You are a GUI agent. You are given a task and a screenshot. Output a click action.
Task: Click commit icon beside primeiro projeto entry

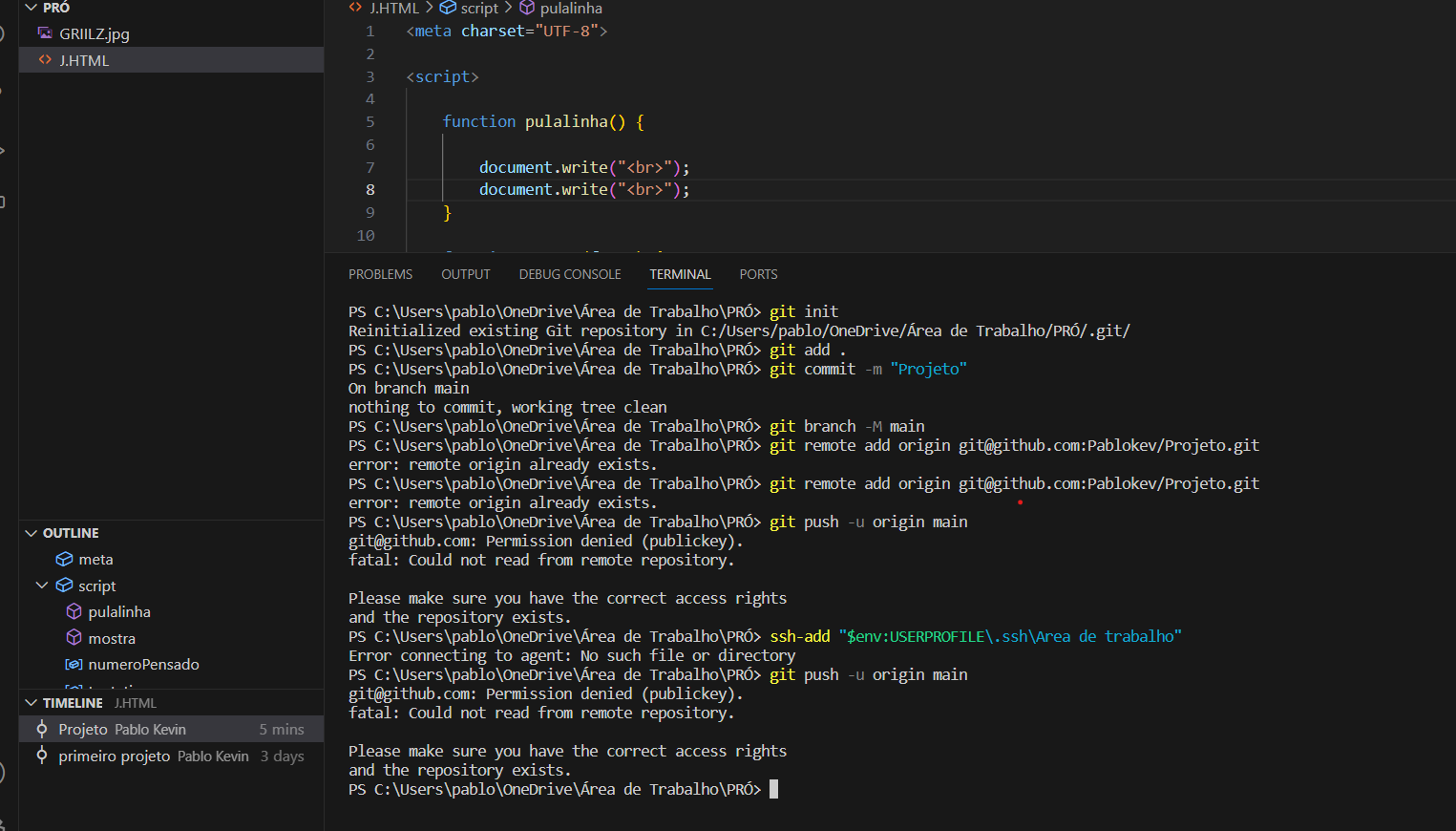(42, 756)
